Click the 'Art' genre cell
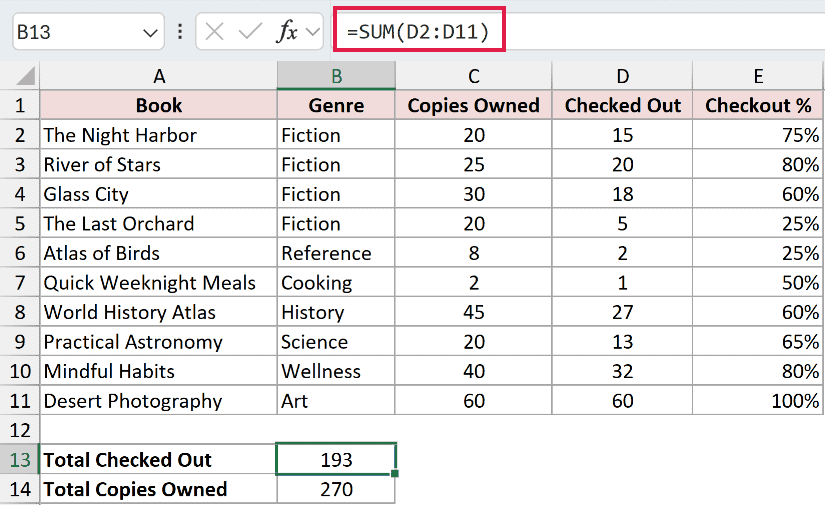Viewport: 825px width, 505px height. (x=336, y=401)
